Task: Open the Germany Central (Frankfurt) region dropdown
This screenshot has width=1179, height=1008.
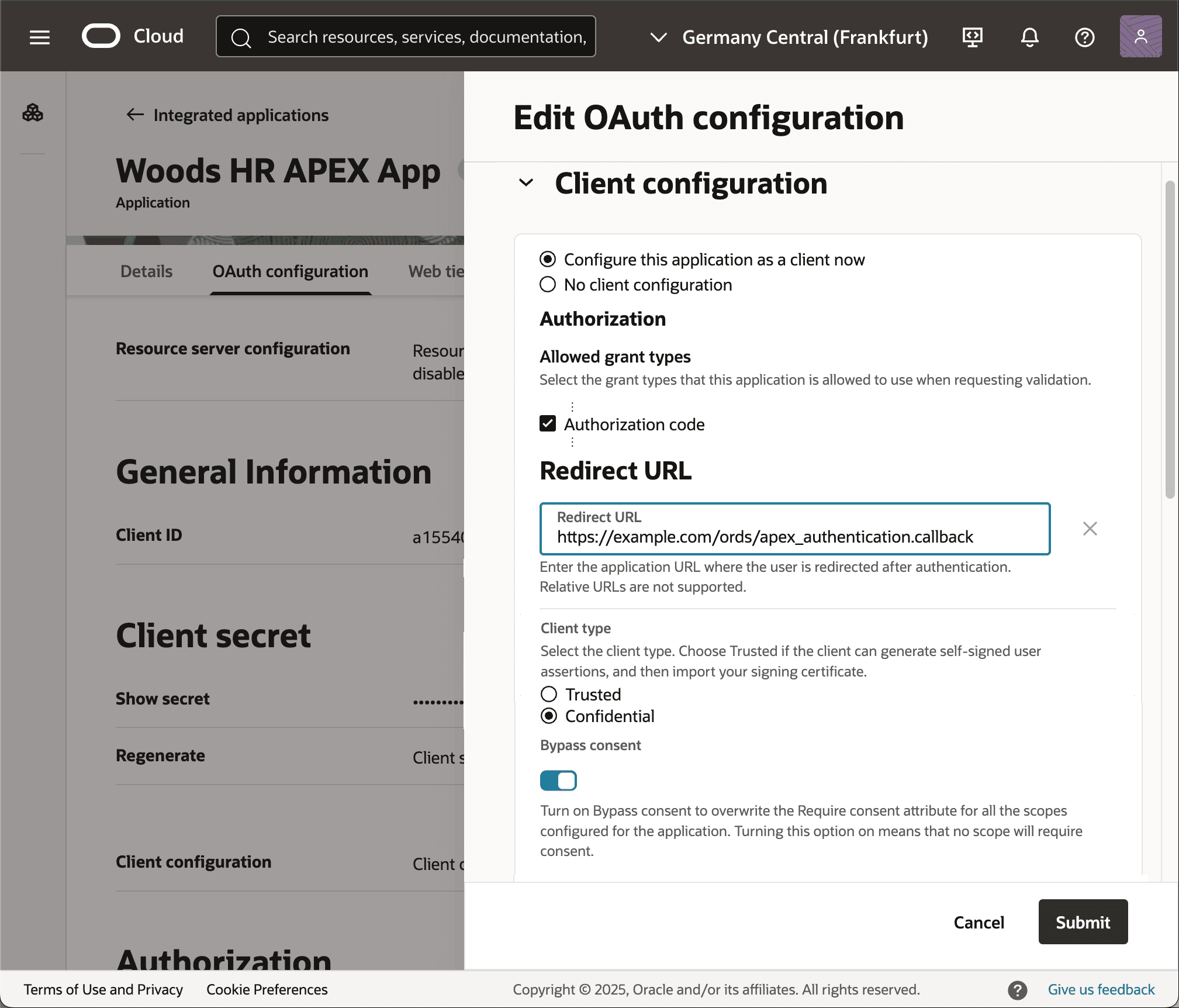Action: 789,37
